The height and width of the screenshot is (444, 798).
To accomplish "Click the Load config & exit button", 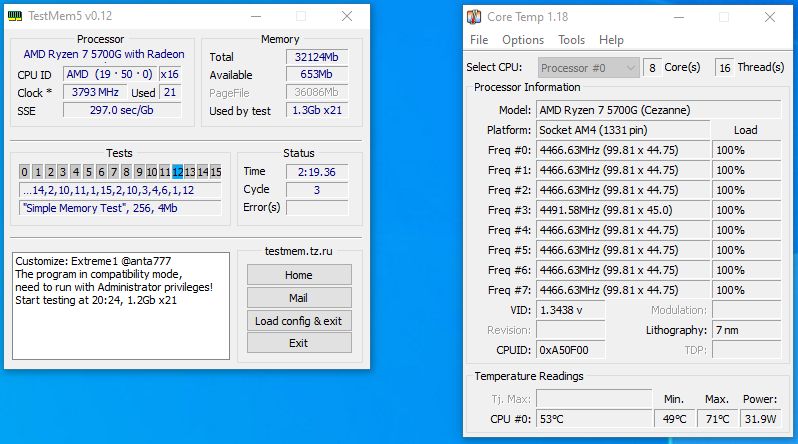I will click(299, 321).
